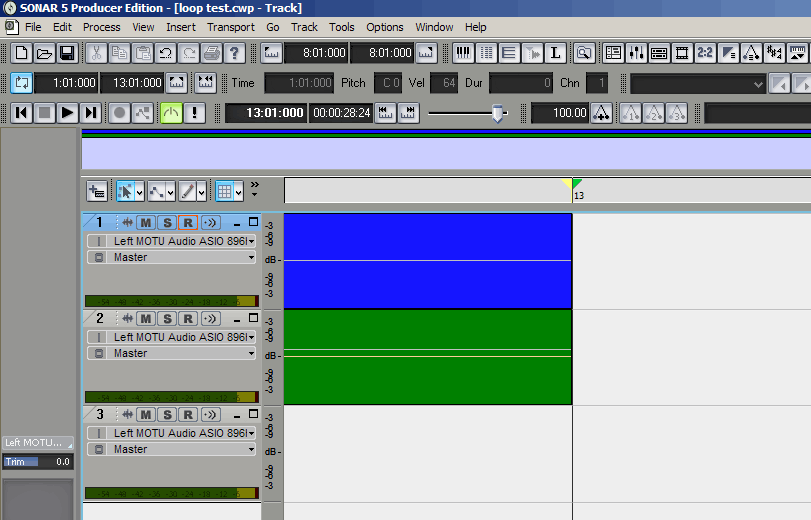Mute track 1
The height and width of the screenshot is (520, 811).
[x=146, y=222]
